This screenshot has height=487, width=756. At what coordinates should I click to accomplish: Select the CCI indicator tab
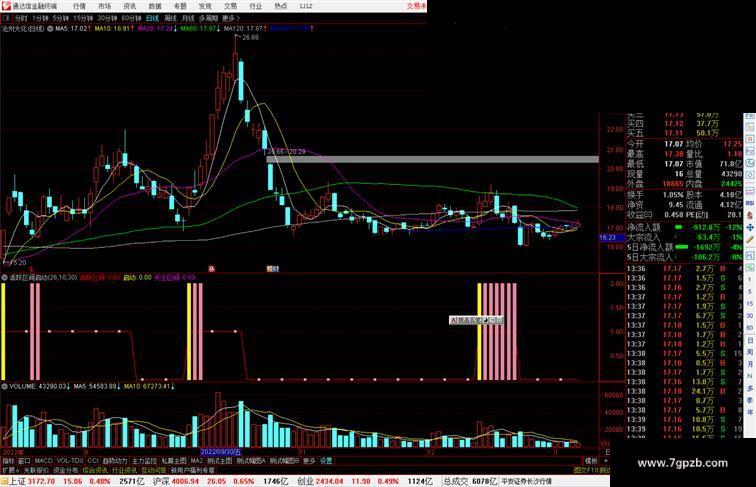coord(93,461)
